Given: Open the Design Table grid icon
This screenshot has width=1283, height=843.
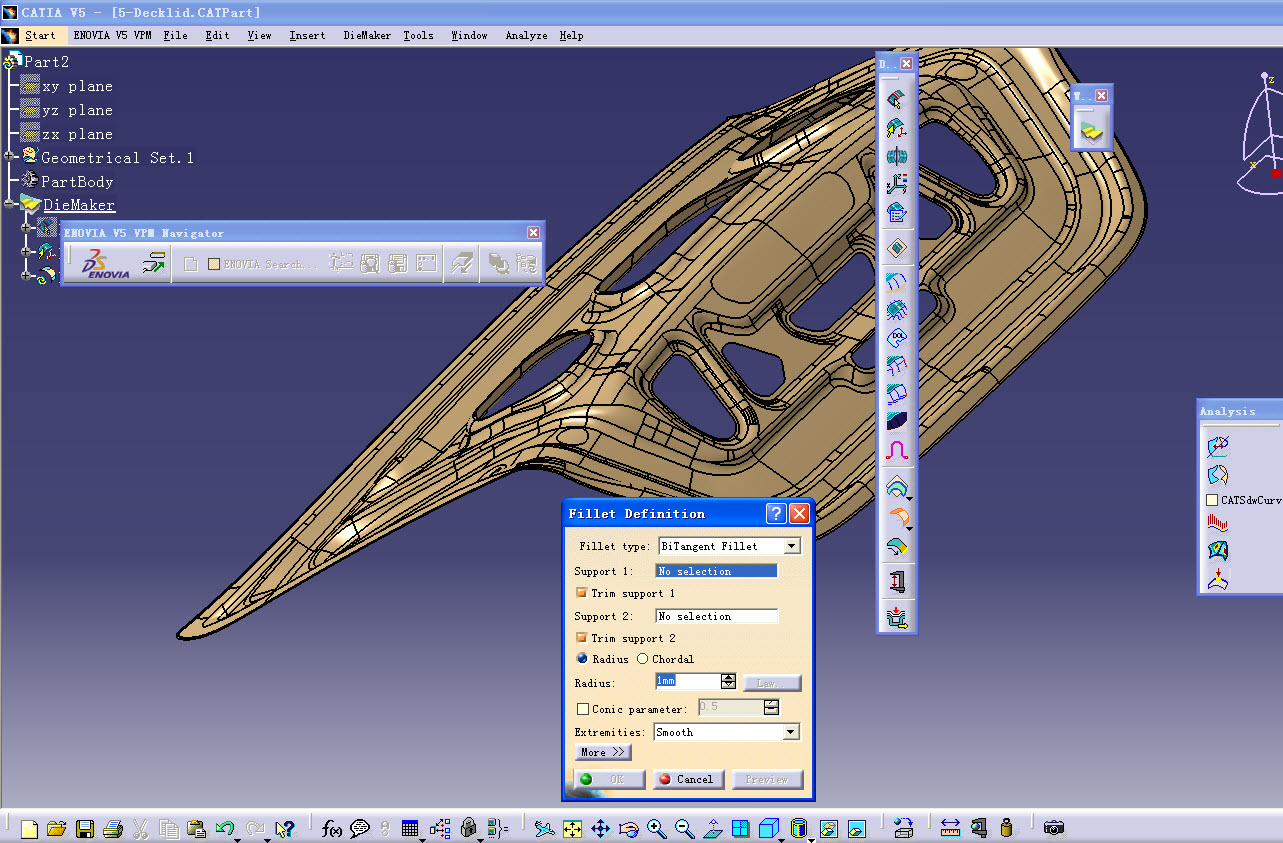Looking at the screenshot, I should click(410, 828).
